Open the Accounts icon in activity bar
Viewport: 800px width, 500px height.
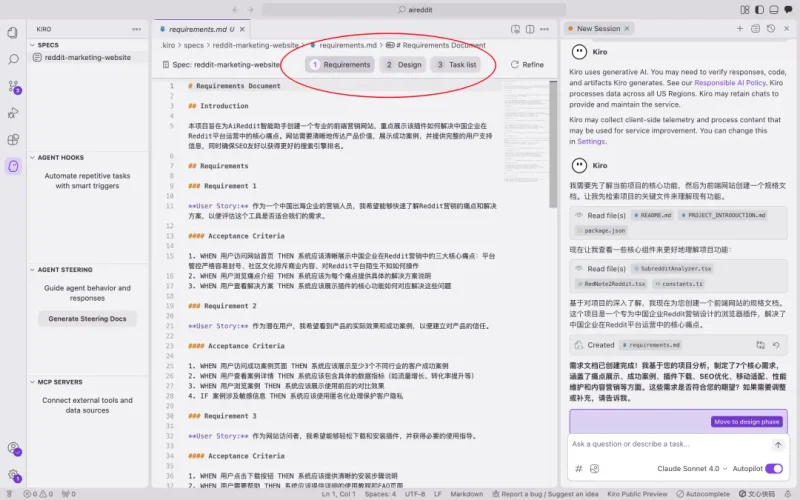point(14,448)
